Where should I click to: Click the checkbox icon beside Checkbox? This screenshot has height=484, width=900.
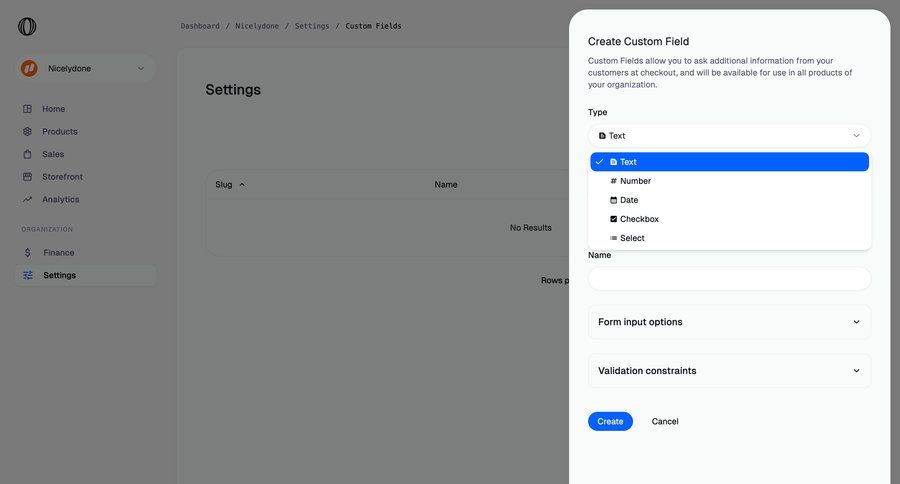click(613, 219)
